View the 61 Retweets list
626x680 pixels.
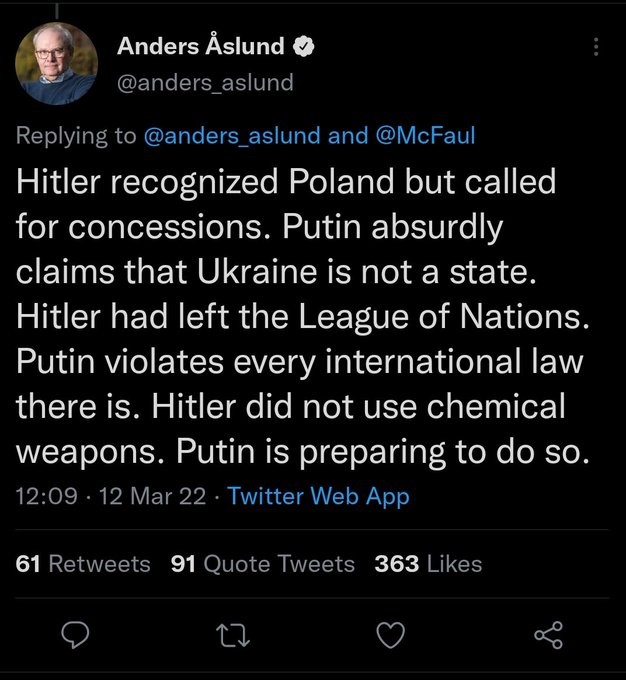(84, 564)
